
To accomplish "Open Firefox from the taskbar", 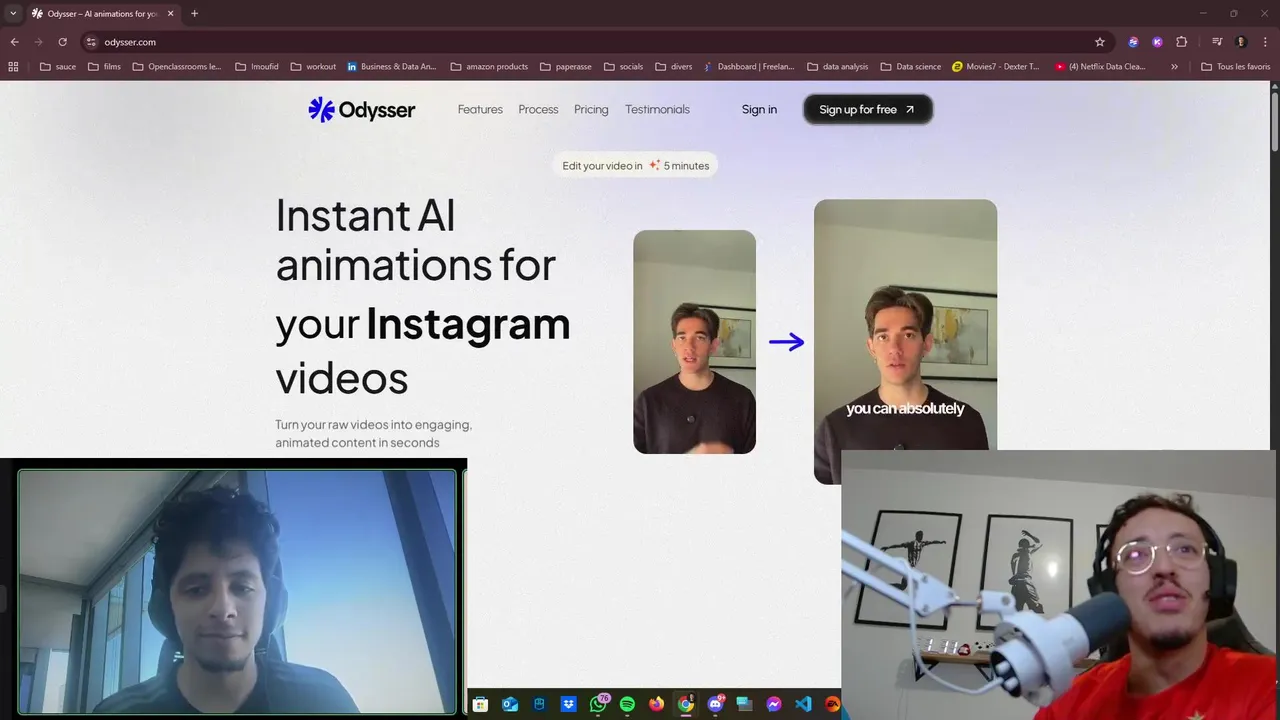I will click(656, 704).
